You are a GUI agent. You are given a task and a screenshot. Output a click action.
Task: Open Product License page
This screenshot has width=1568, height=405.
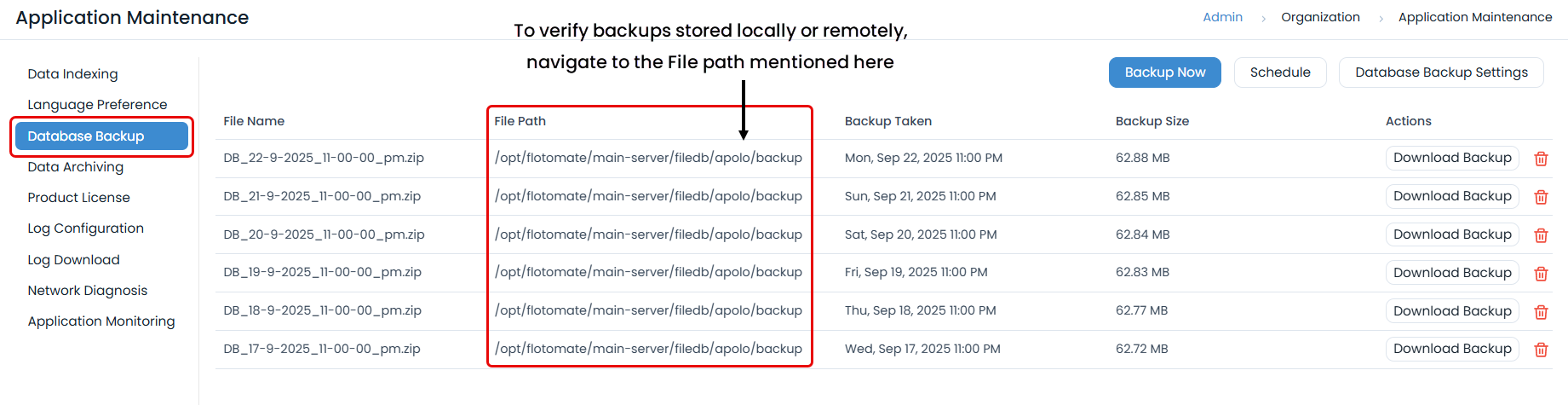pos(78,198)
